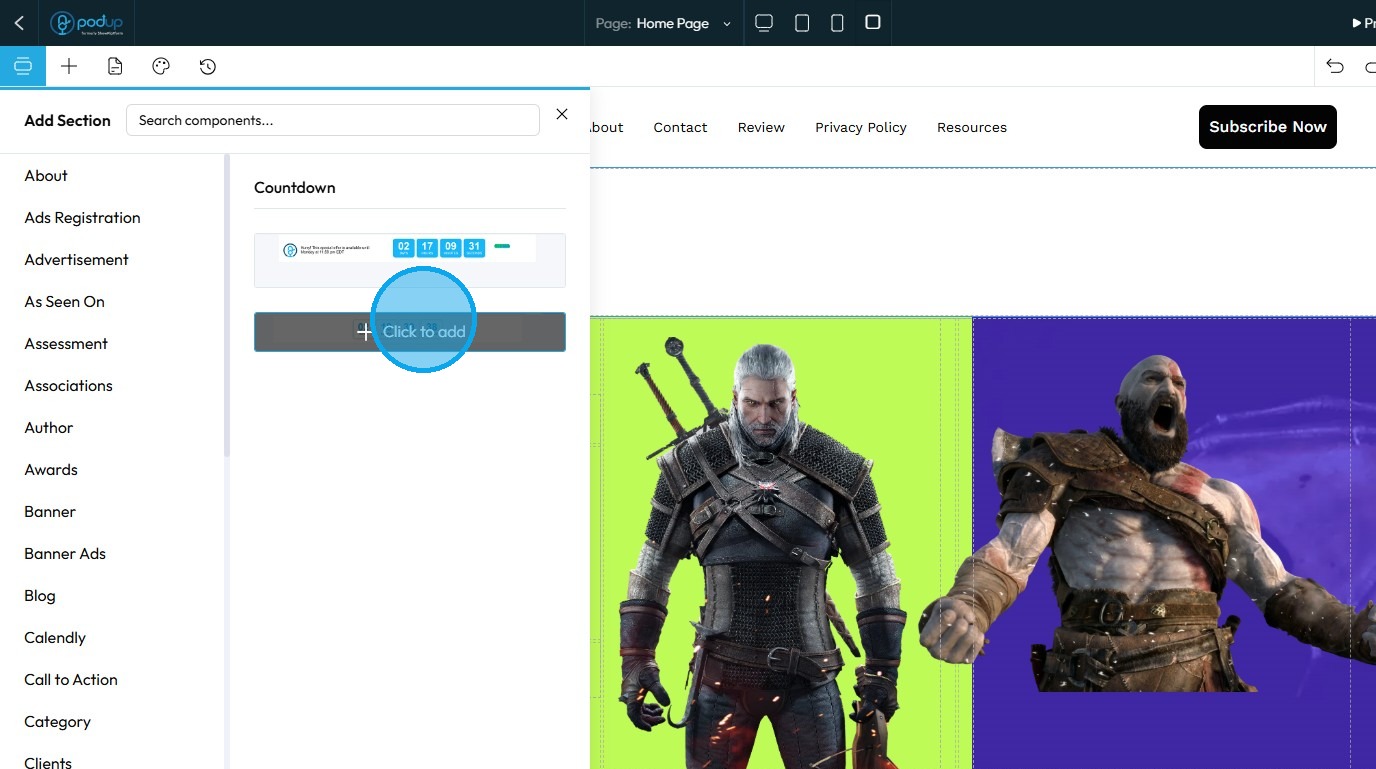This screenshot has width=1376, height=769.
Task: Open the Calendly category
Action: pos(55,637)
